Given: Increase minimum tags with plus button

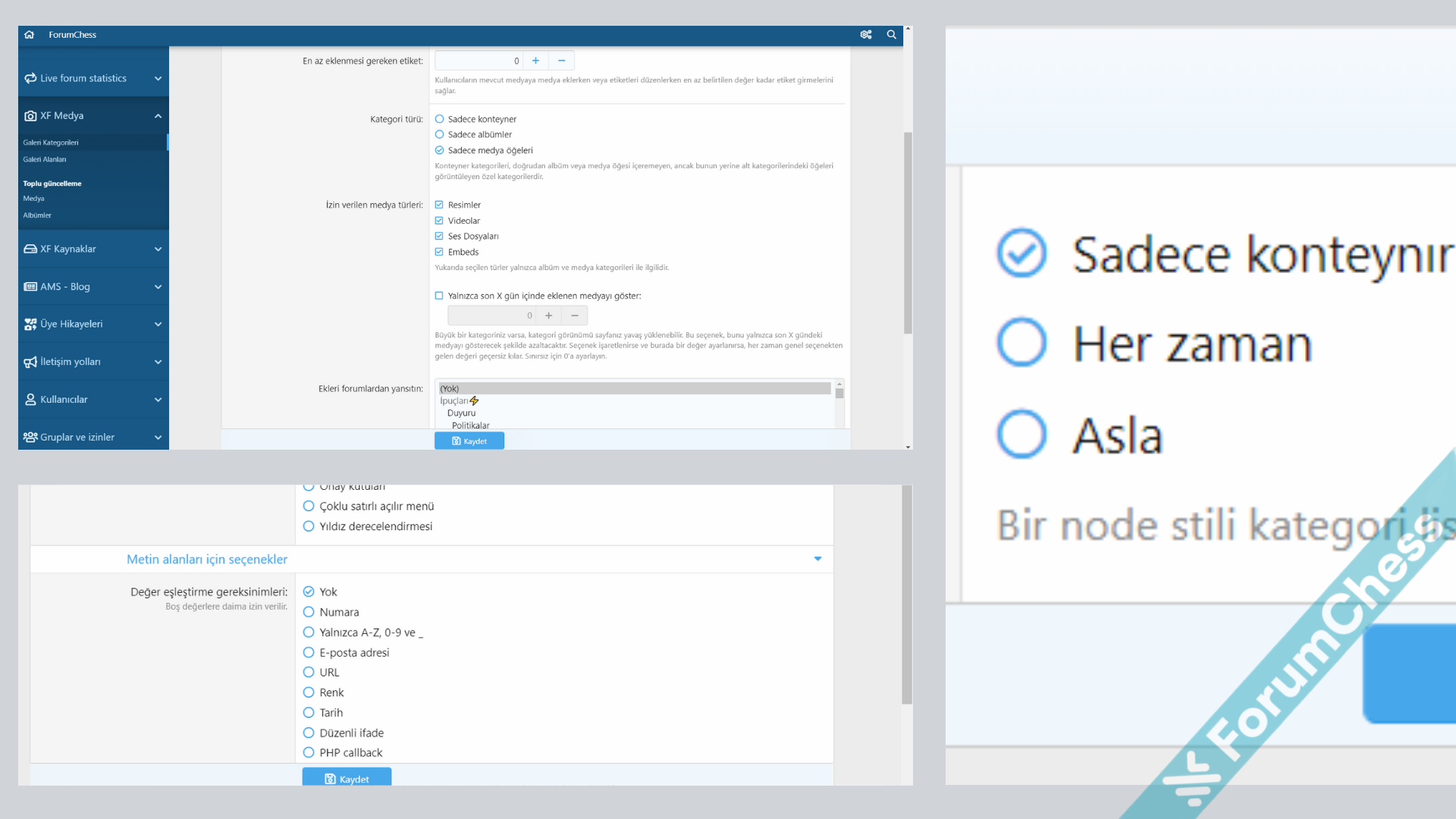Looking at the screenshot, I should click(535, 61).
